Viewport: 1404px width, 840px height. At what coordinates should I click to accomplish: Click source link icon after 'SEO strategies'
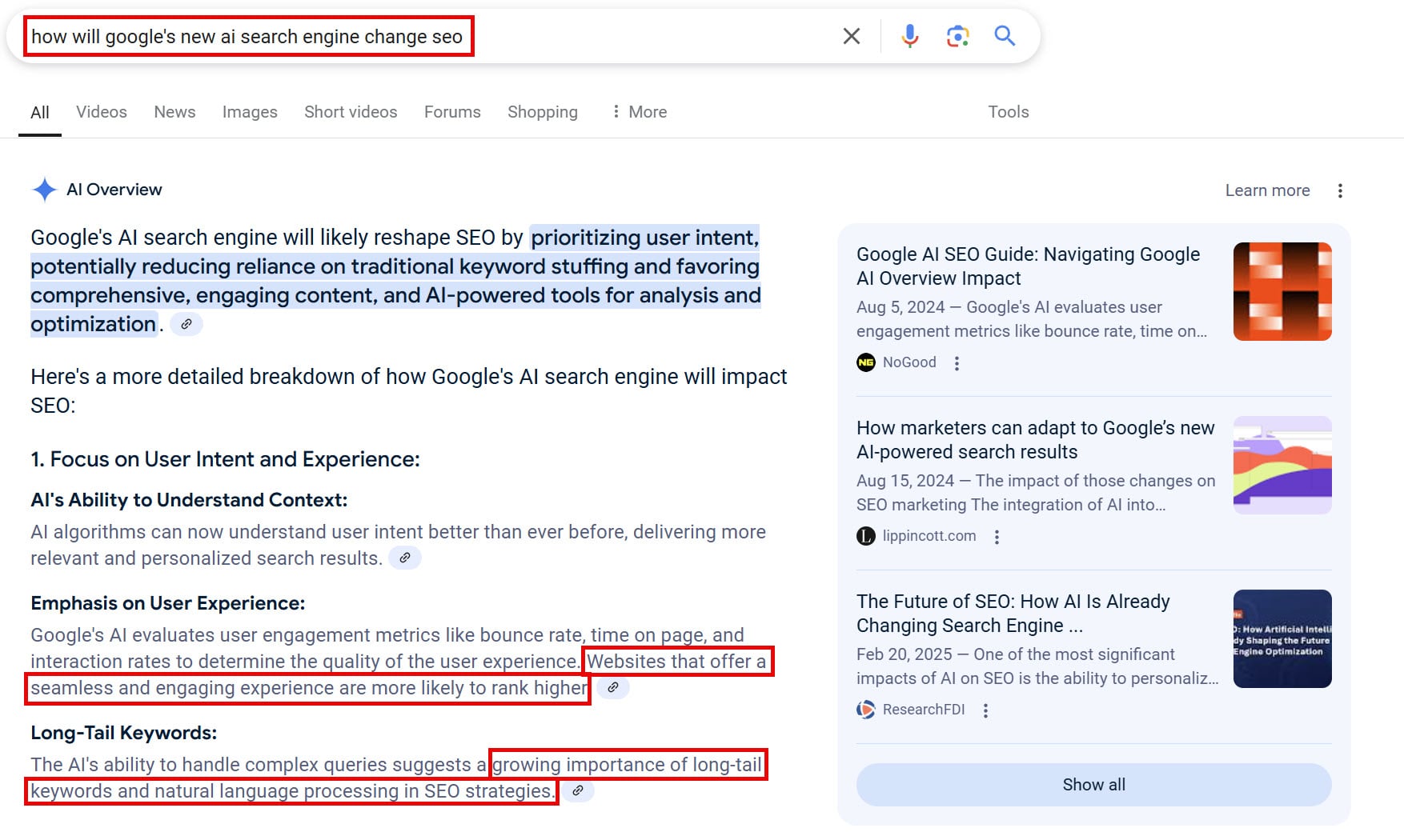pyautogui.click(x=578, y=790)
